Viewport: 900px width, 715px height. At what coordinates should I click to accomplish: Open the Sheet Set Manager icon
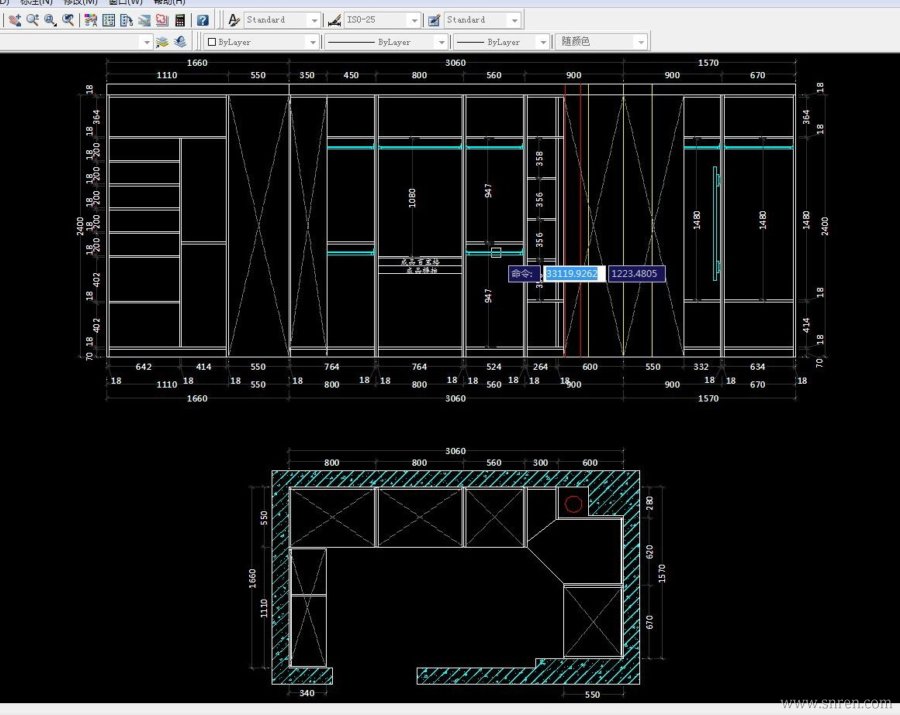[x=144, y=20]
